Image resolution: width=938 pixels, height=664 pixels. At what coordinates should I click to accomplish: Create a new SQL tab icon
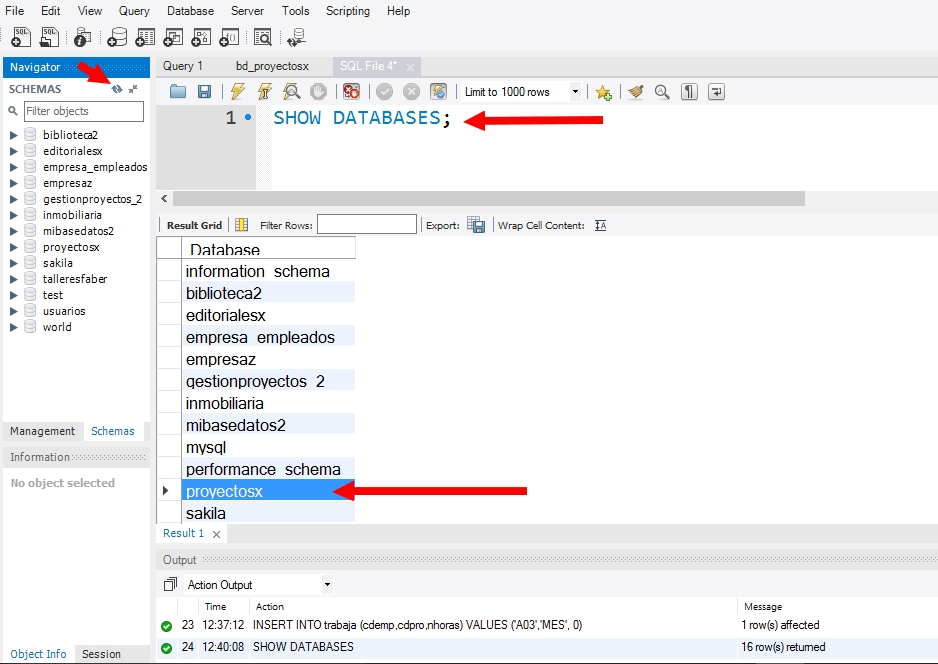pos(21,37)
